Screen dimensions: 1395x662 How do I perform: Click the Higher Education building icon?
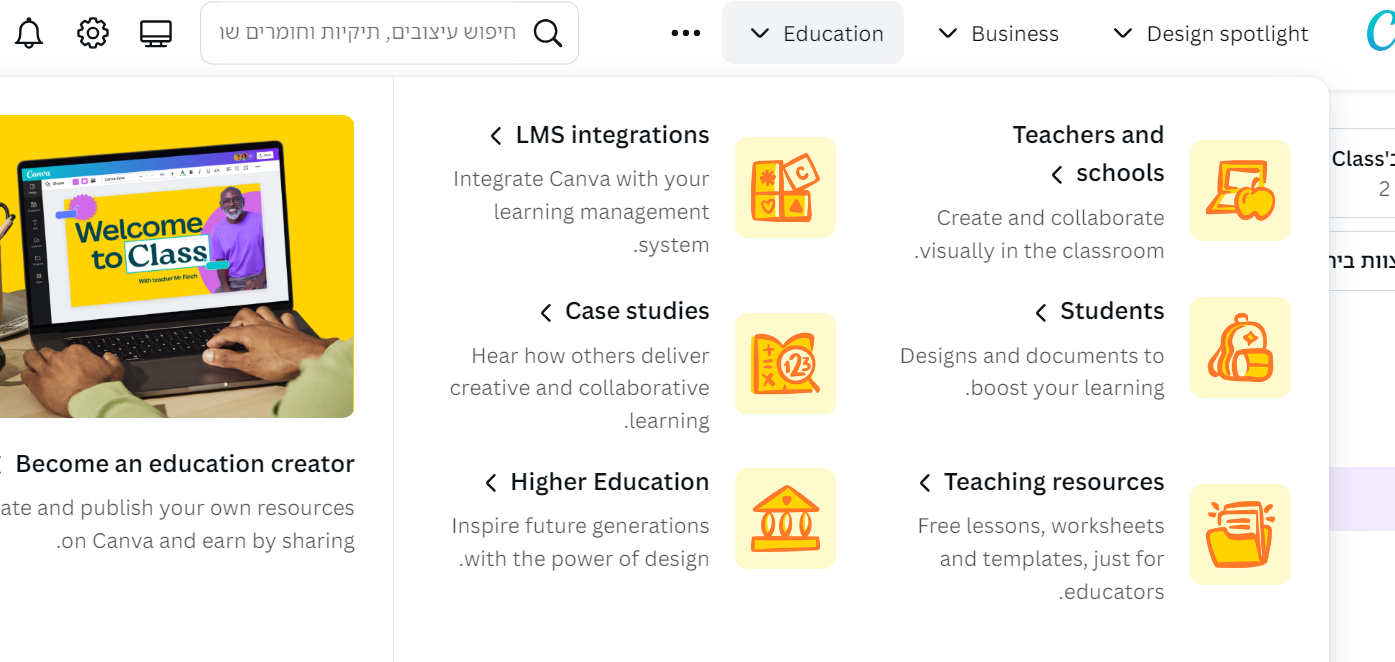(x=785, y=518)
